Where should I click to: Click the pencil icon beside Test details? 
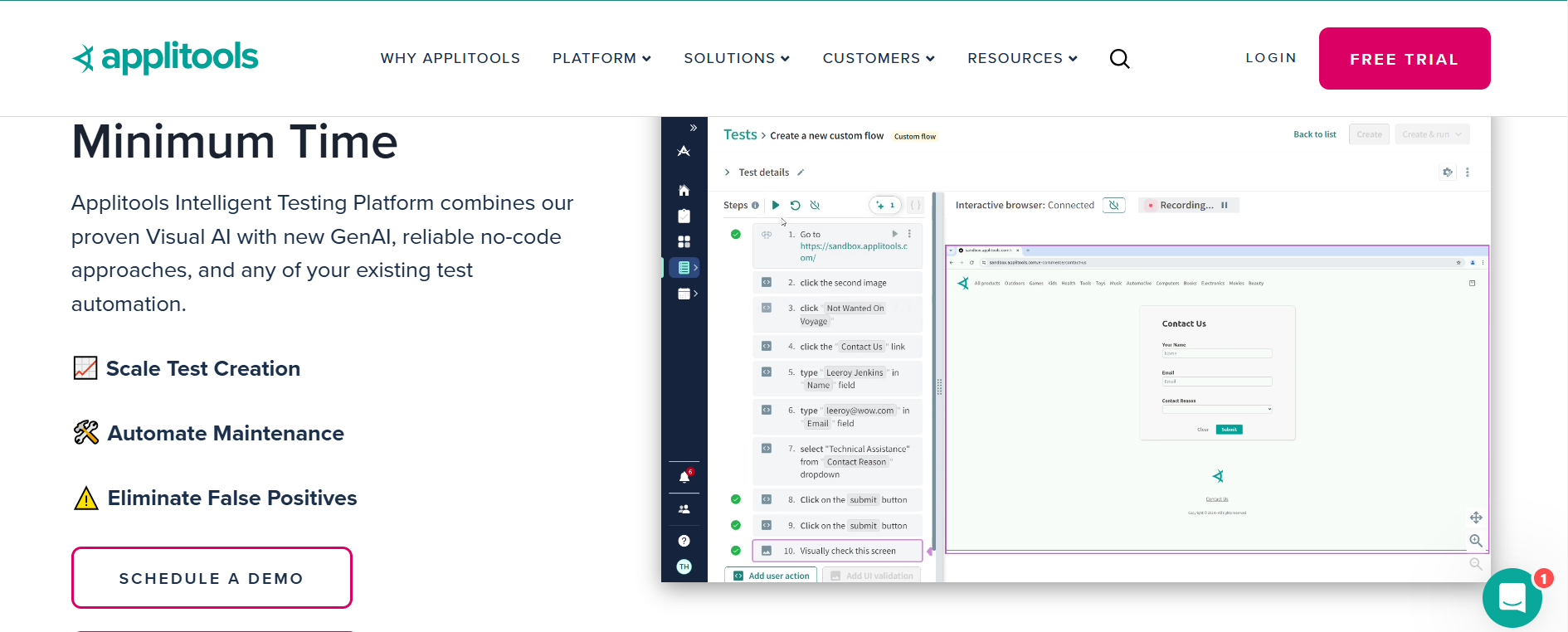tap(801, 173)
